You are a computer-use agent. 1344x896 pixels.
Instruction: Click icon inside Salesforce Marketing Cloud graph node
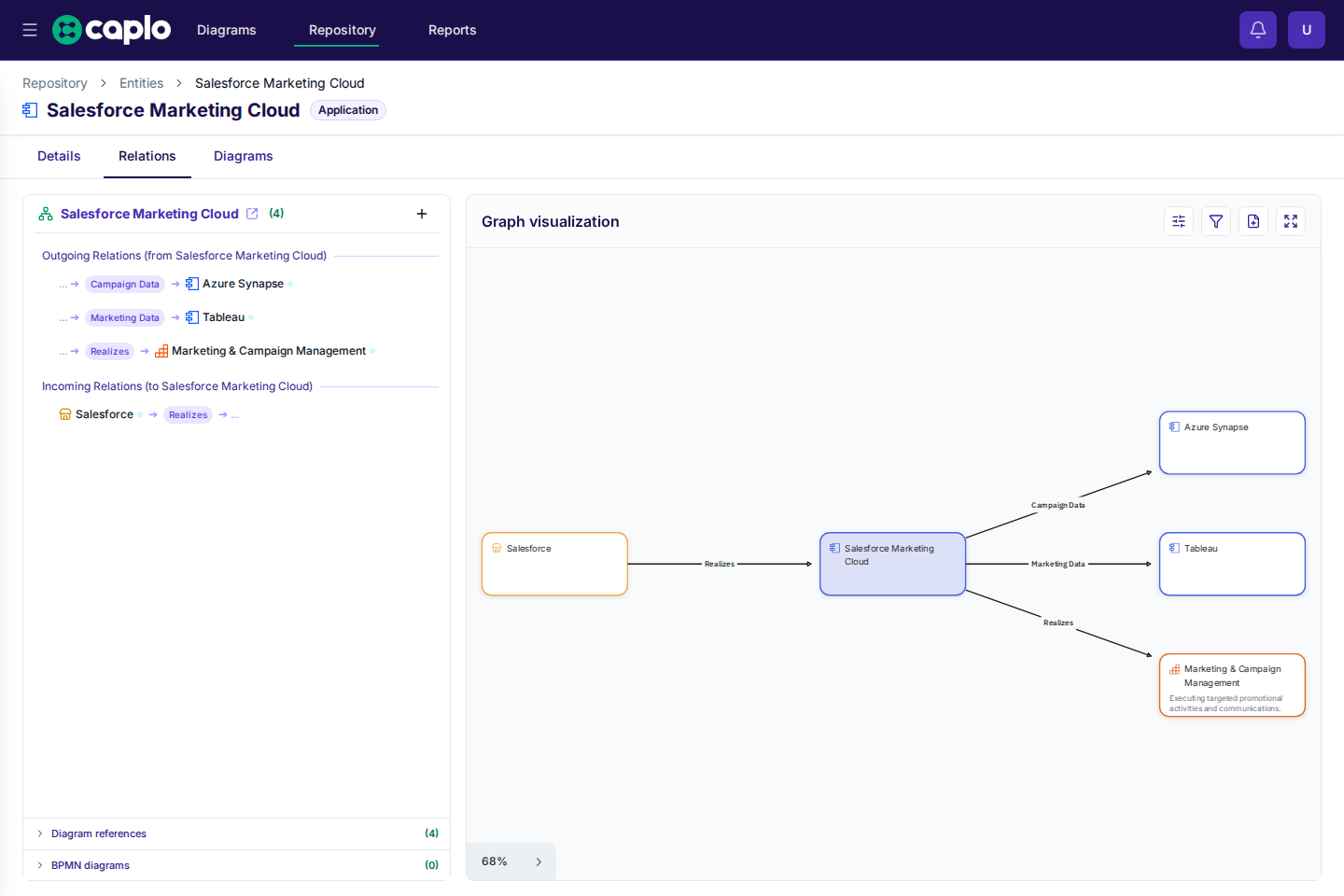tap(834, 548)
